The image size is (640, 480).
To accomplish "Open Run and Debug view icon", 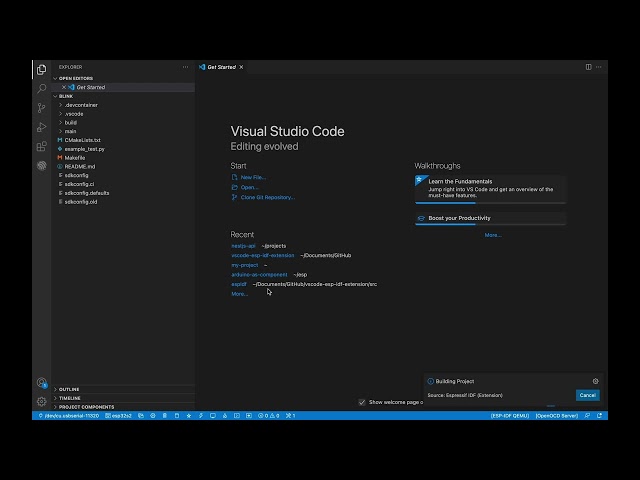I will point(41,127).
